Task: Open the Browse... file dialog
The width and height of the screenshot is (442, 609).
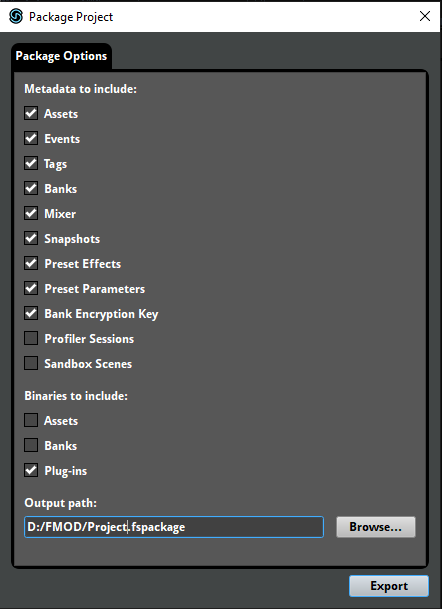Action: [376, 527]
